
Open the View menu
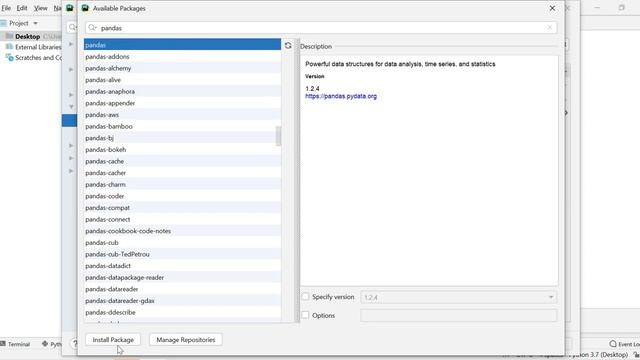point(40,8)
